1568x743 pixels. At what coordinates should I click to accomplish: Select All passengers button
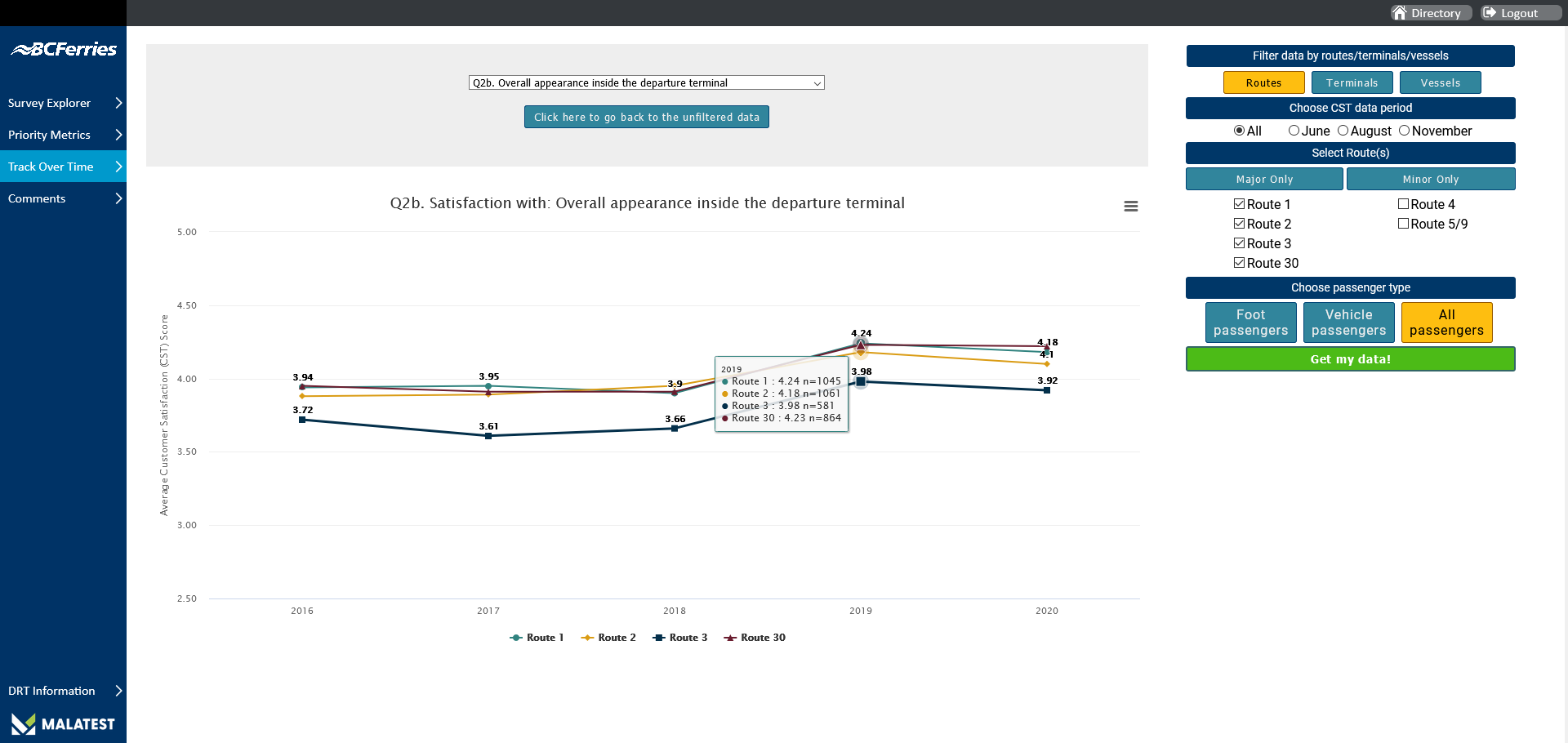pyautogui.click(x=1446, y=323)
